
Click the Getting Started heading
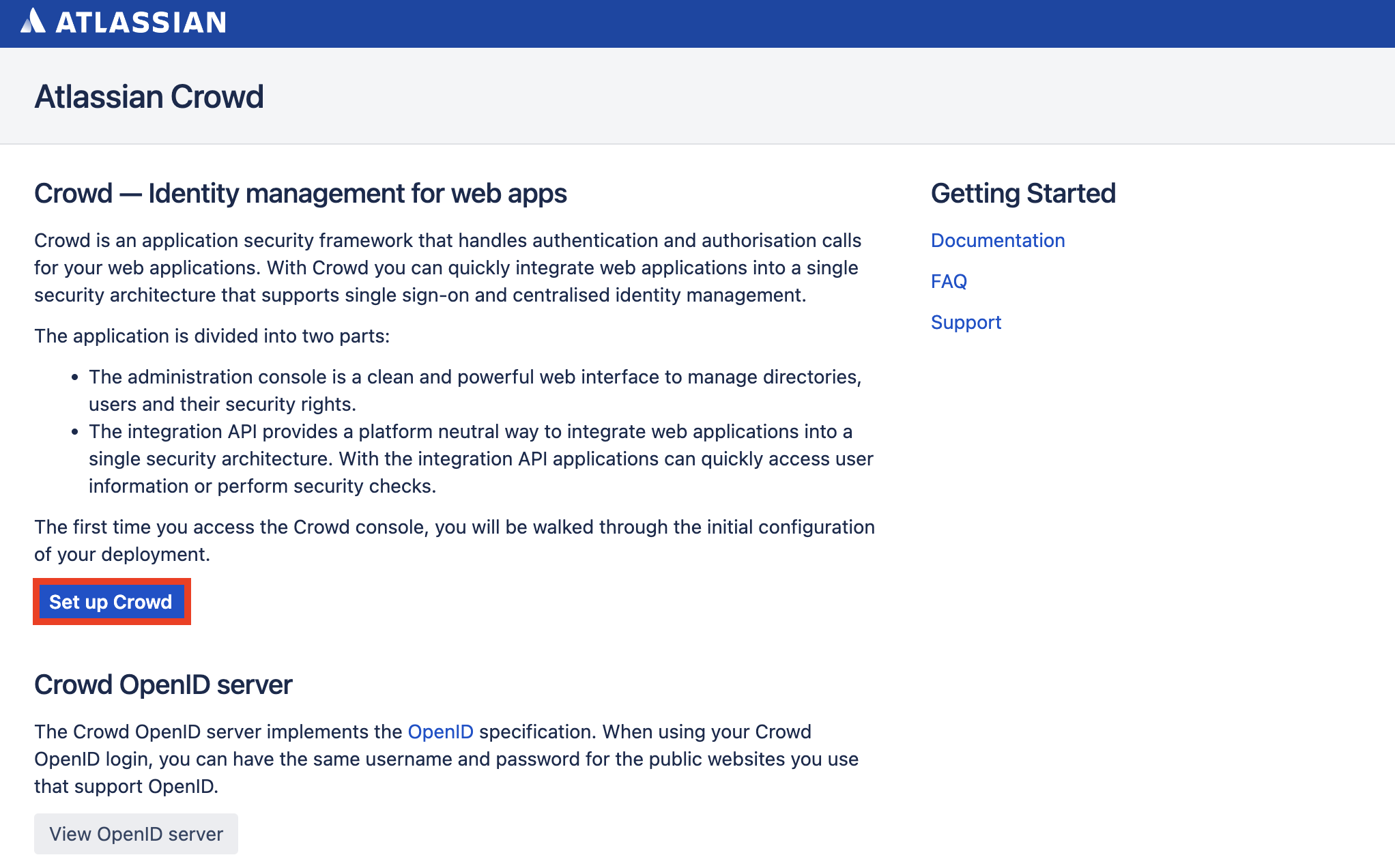(x=1022, y=193)
